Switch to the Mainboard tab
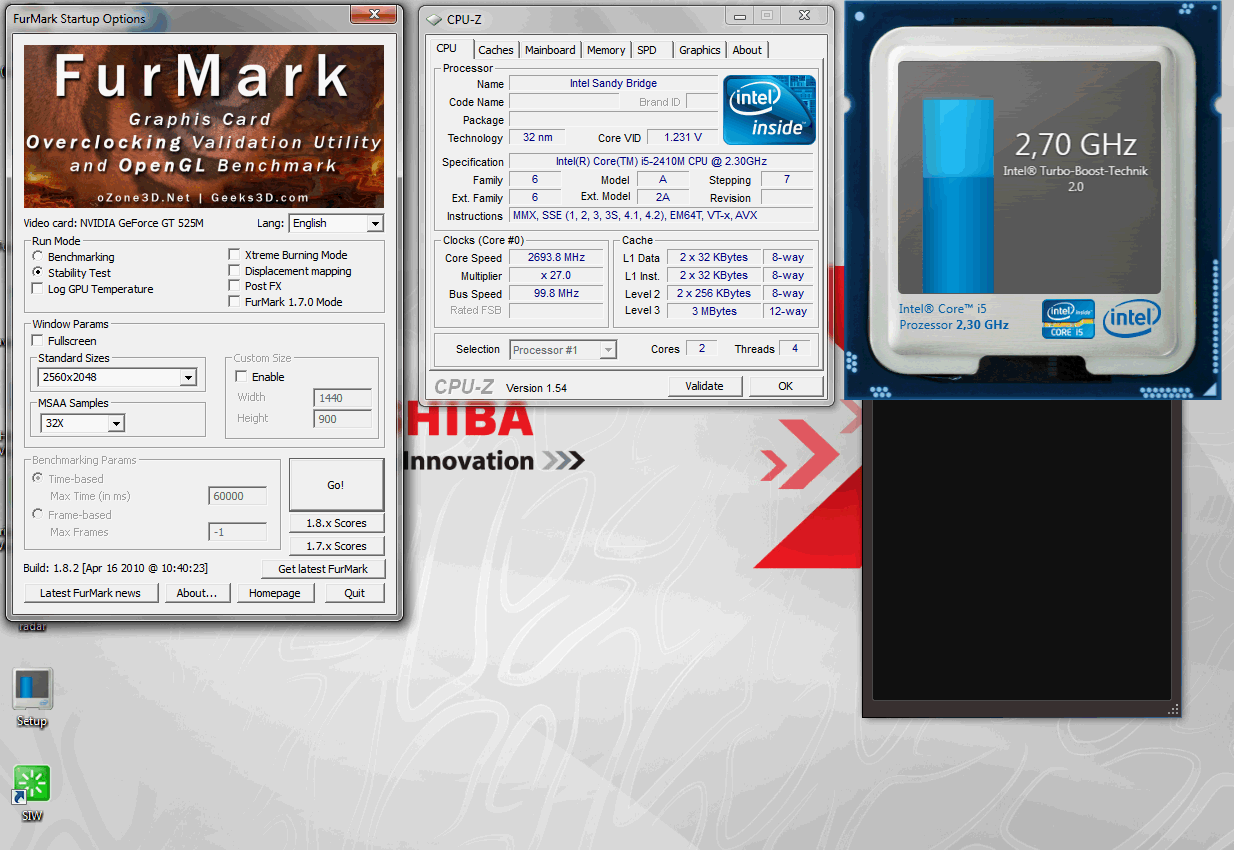 [550, 50]
